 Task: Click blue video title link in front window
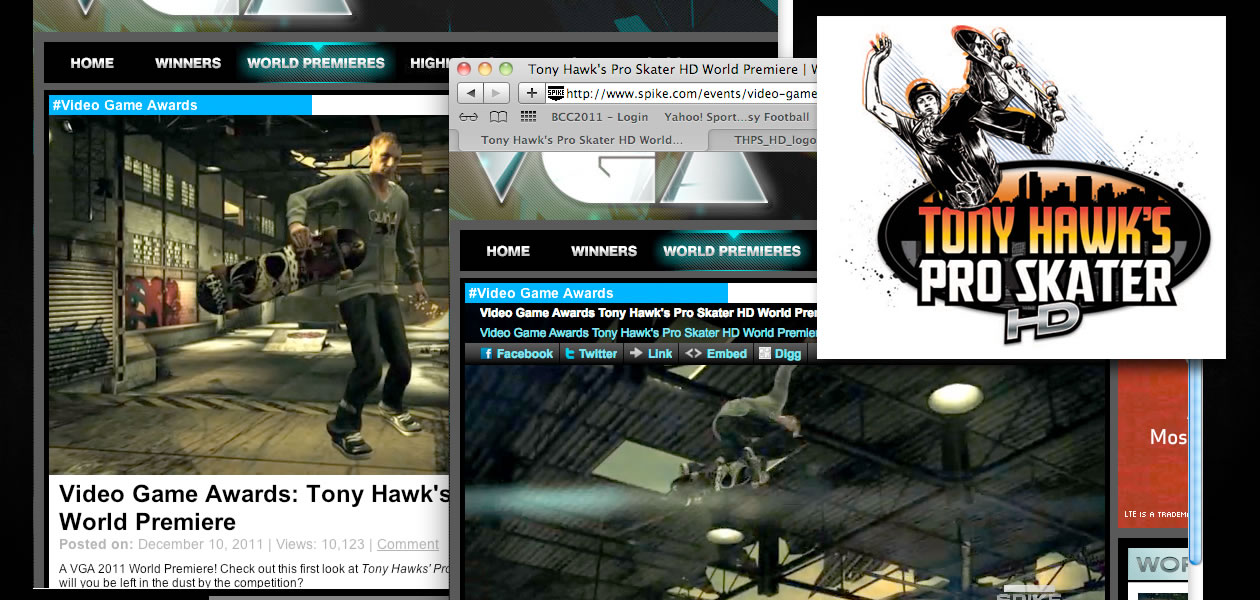pyautogui.click(x=648, y=332)
